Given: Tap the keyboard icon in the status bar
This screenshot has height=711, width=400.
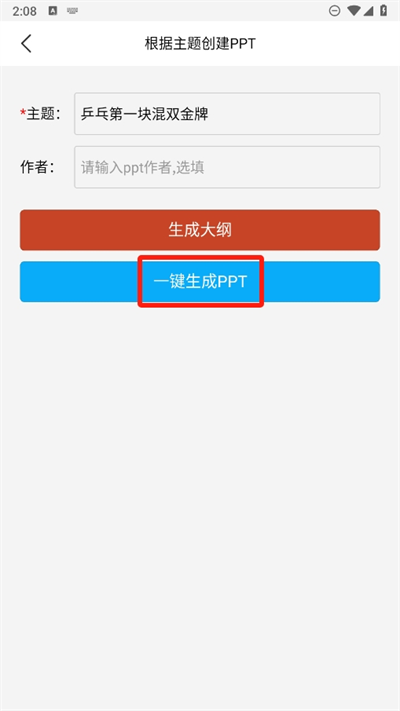Looking at the screenshot, I should pos(72,11).
